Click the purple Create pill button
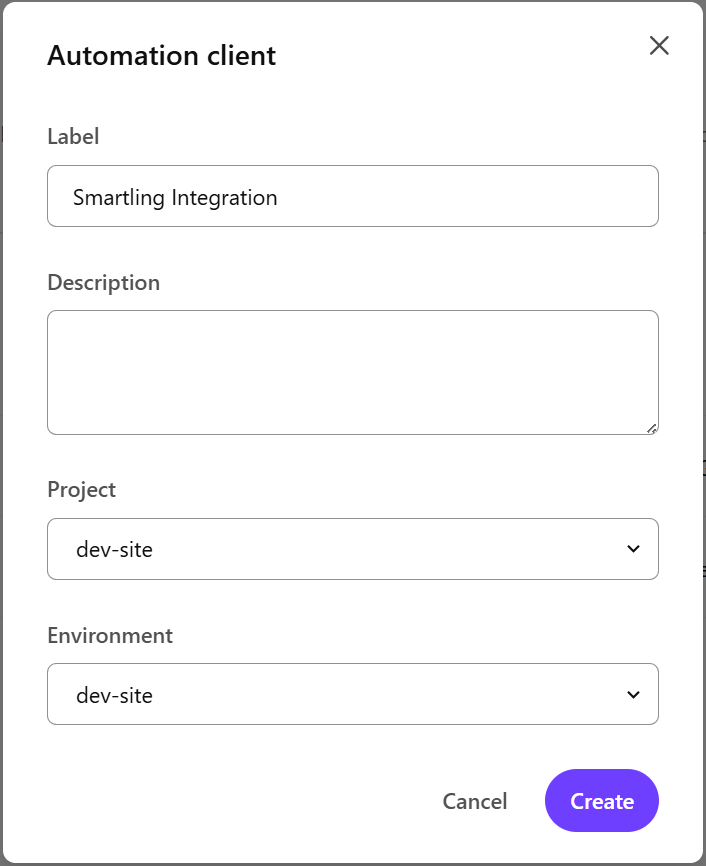The height and width of the screenshot is (866, 706). [601, 800]
